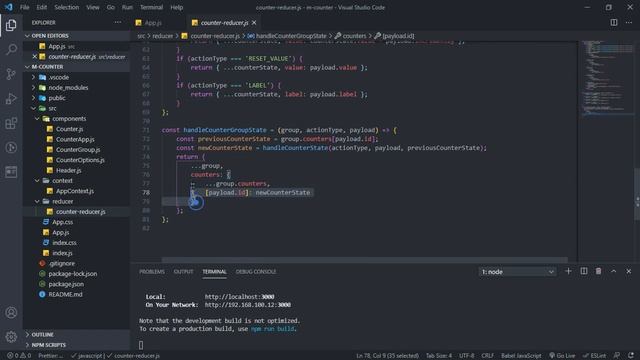Open Counter.js in the file tree
This screenshot has width=640, height=360.
tap(69, 129)
